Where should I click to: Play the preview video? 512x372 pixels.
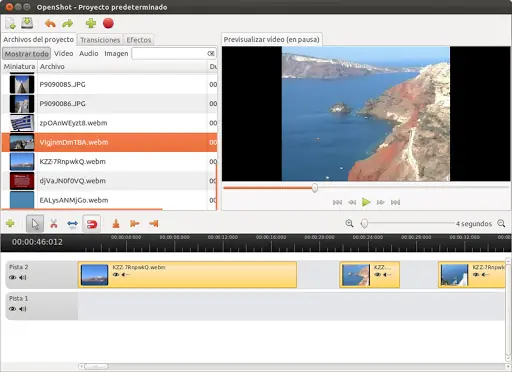point(366,202)
